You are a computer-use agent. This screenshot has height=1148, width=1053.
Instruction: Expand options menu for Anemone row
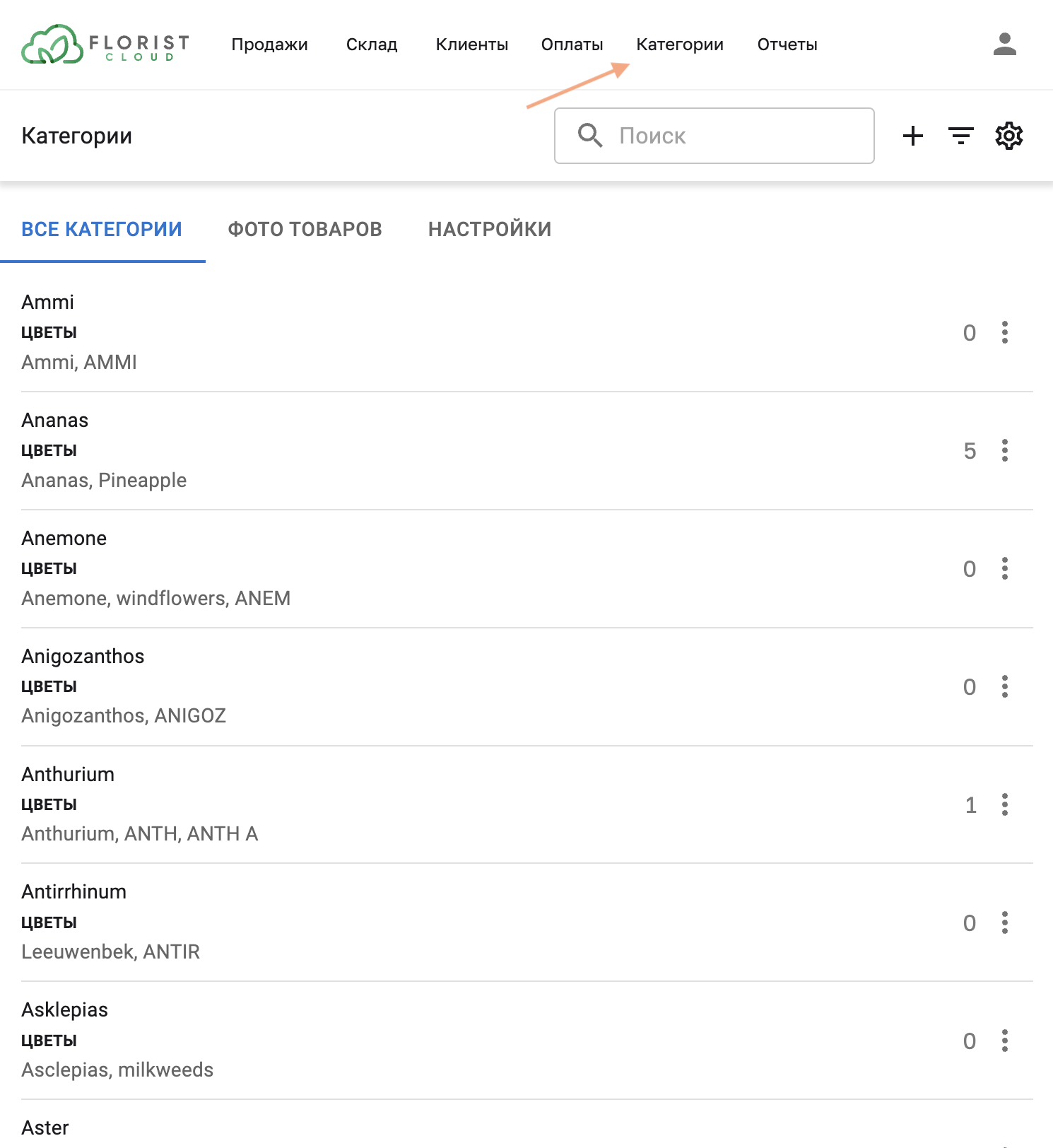[x=1004, y=568]
